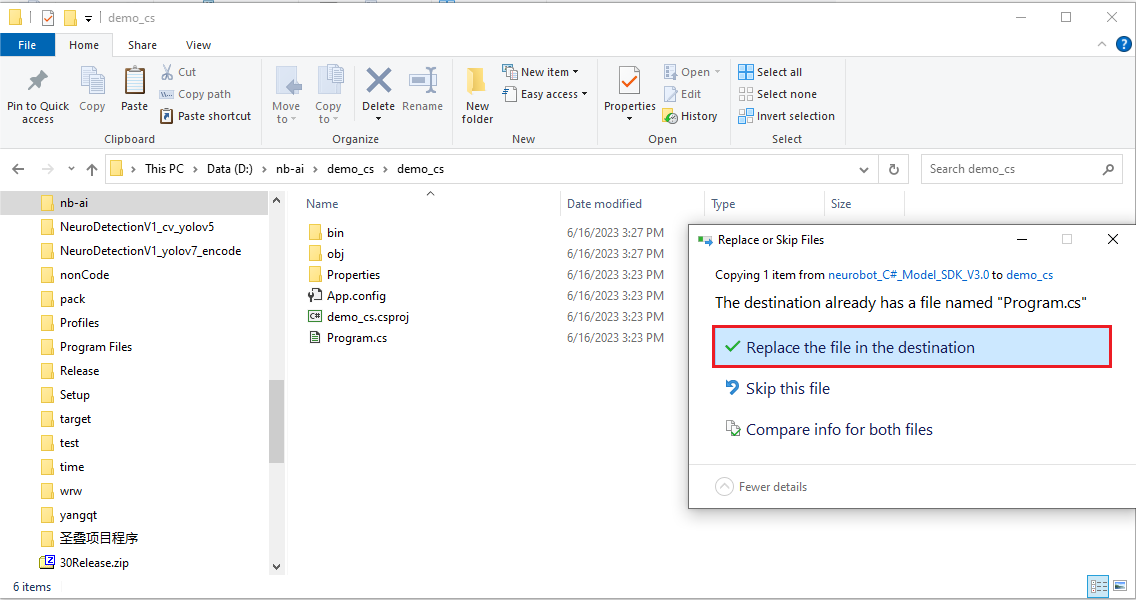Open the Move to dropdown
This screenshot has width=1142, height=604.
tap(286, 95)
